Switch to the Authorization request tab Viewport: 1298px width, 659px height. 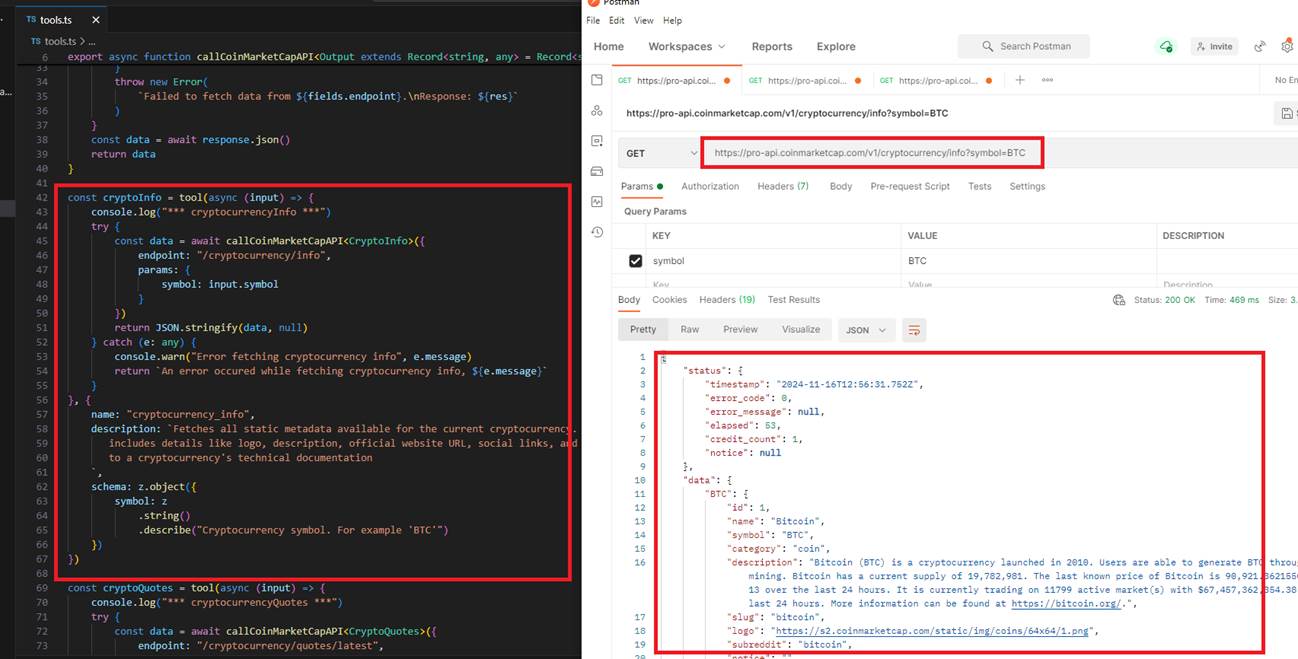click(x=710, y=186)
